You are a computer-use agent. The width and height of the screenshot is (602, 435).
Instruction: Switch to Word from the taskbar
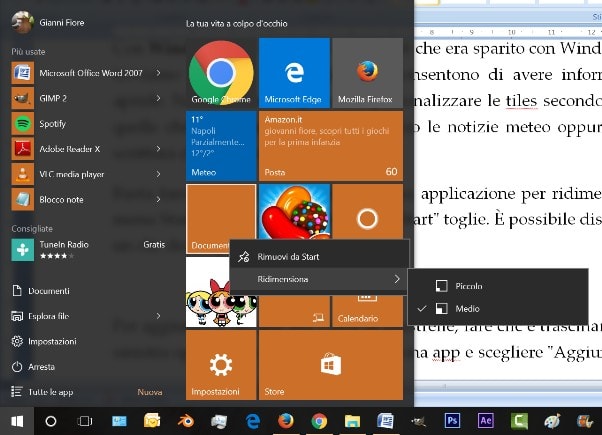click(385, 421)
